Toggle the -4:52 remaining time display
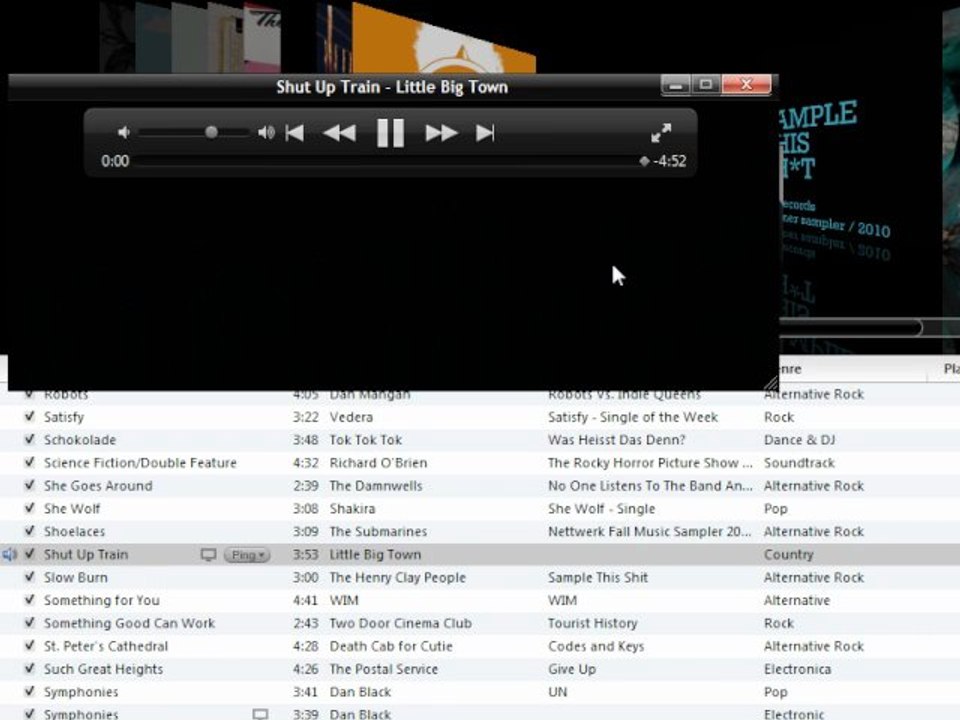 tap(670, 162)
